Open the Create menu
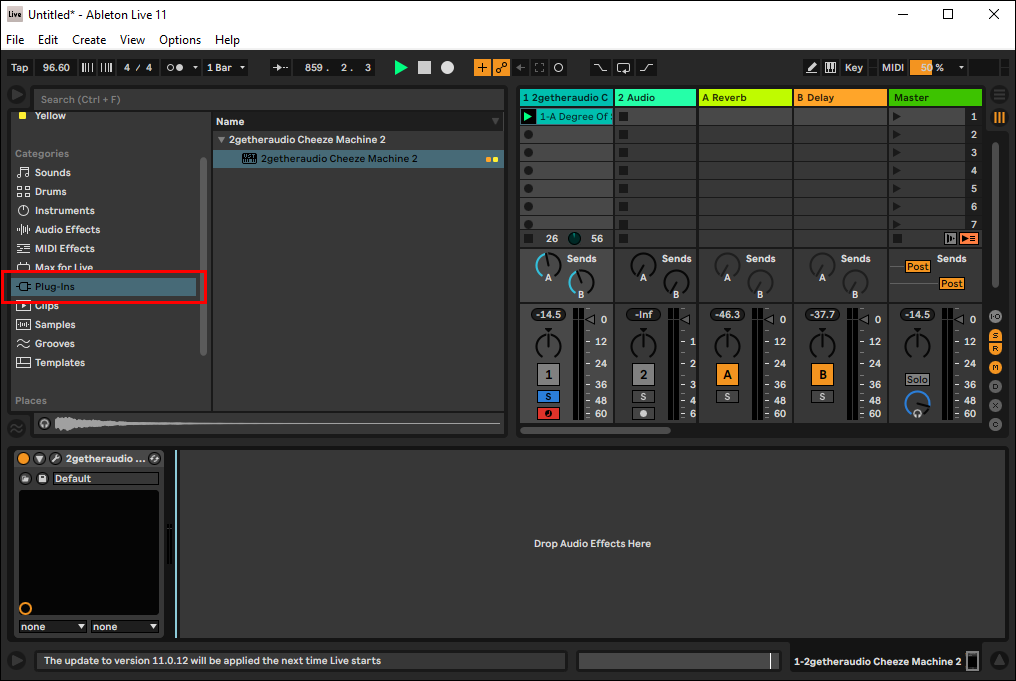Image resolution: width=1016 pixels, height=681 pixels. coord(89,40)
